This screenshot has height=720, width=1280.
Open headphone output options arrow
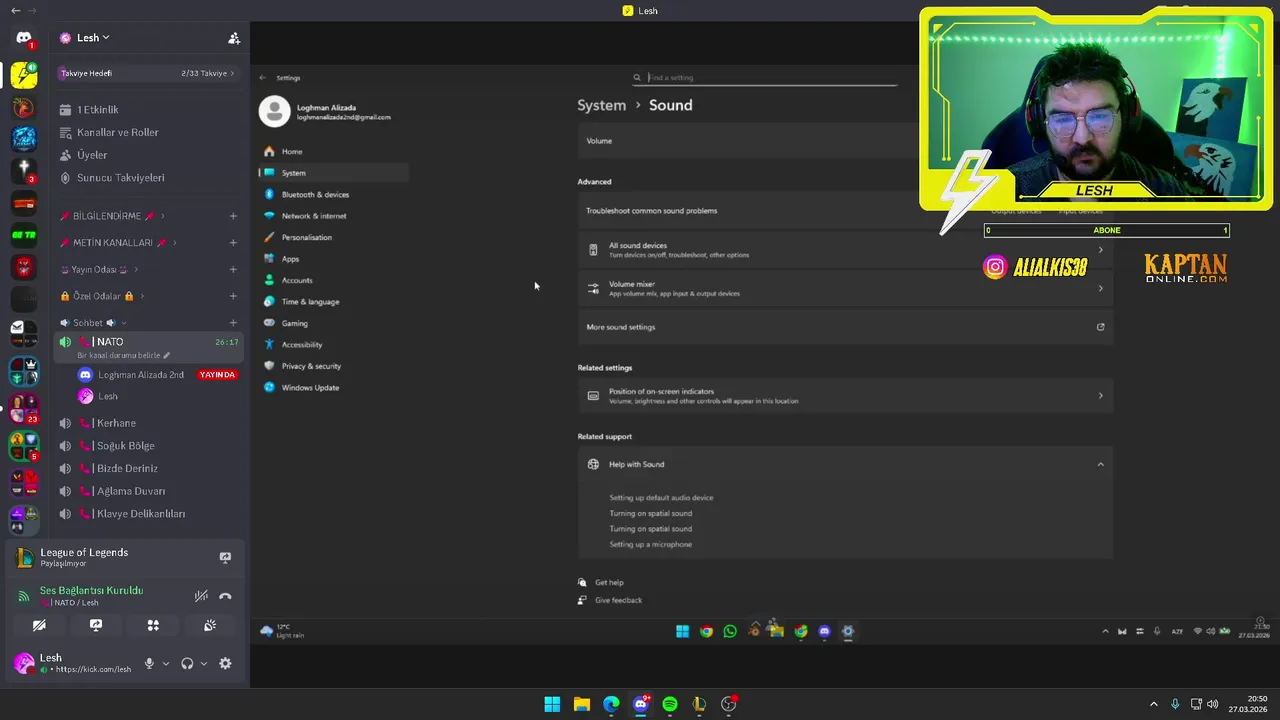(204, 663)
